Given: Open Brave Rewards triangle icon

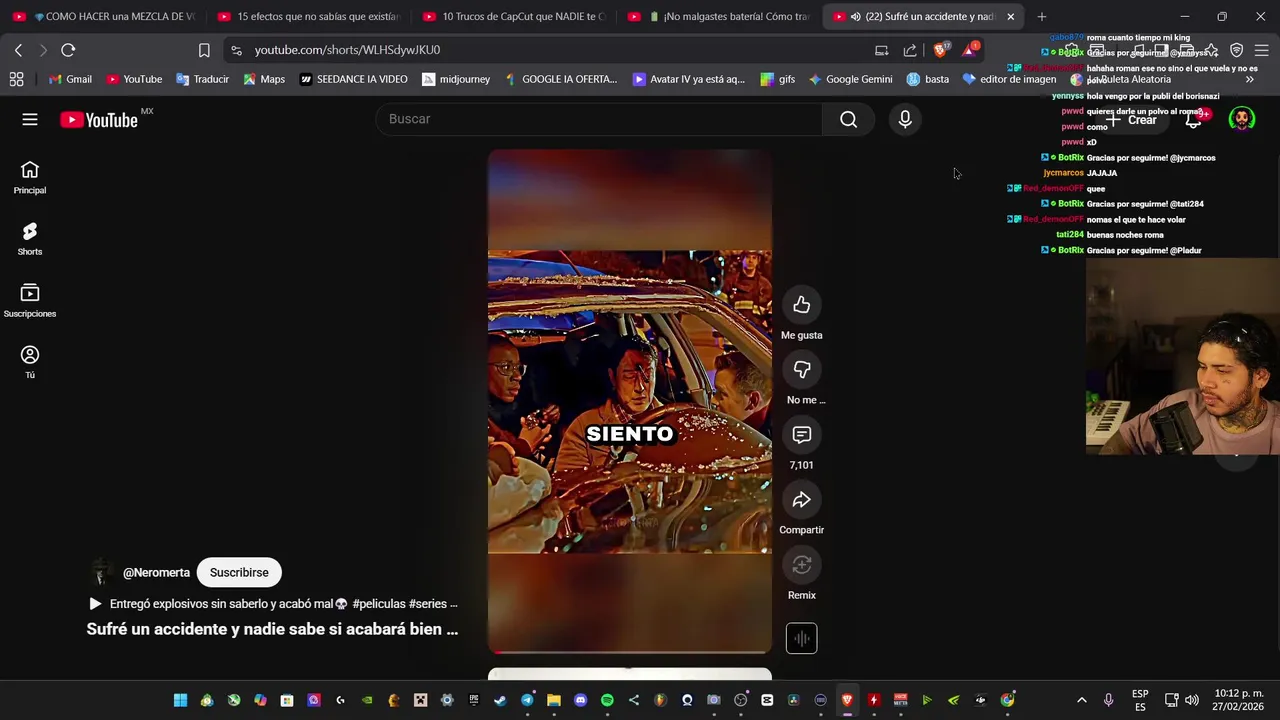Looking at the screenshot, I should (969, 50).
